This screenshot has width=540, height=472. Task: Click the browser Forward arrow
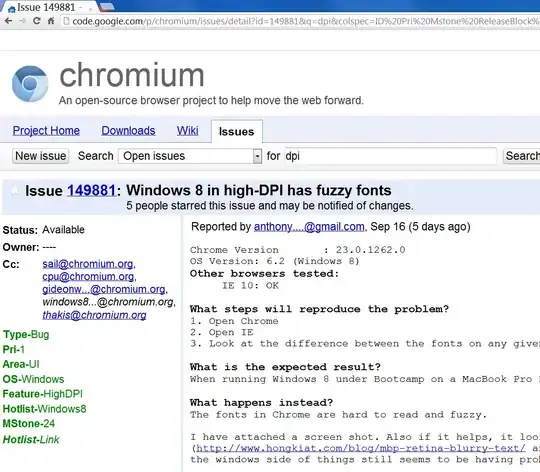tap(22, 21)
